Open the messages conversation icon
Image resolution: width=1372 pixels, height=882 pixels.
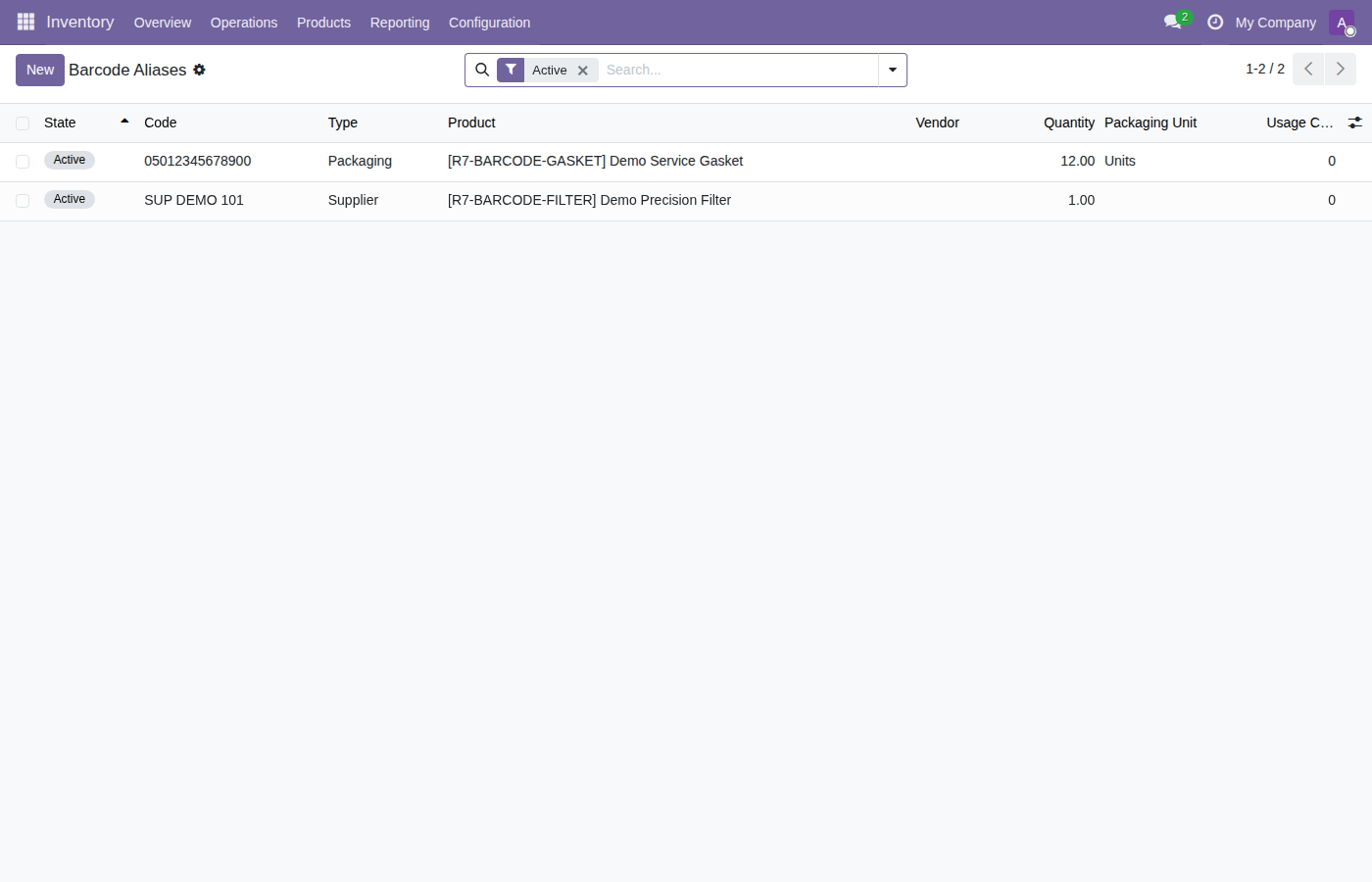(1173, 22)
